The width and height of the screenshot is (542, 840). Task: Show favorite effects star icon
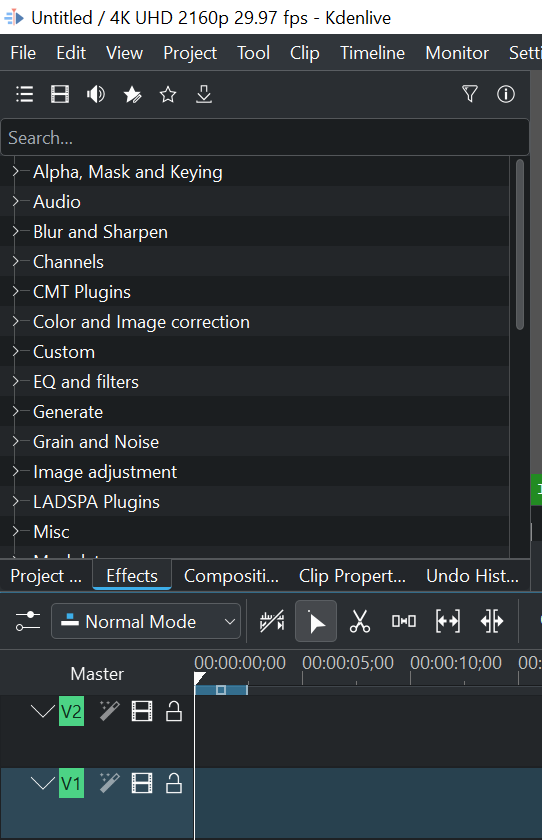click(x=168, y=95)
